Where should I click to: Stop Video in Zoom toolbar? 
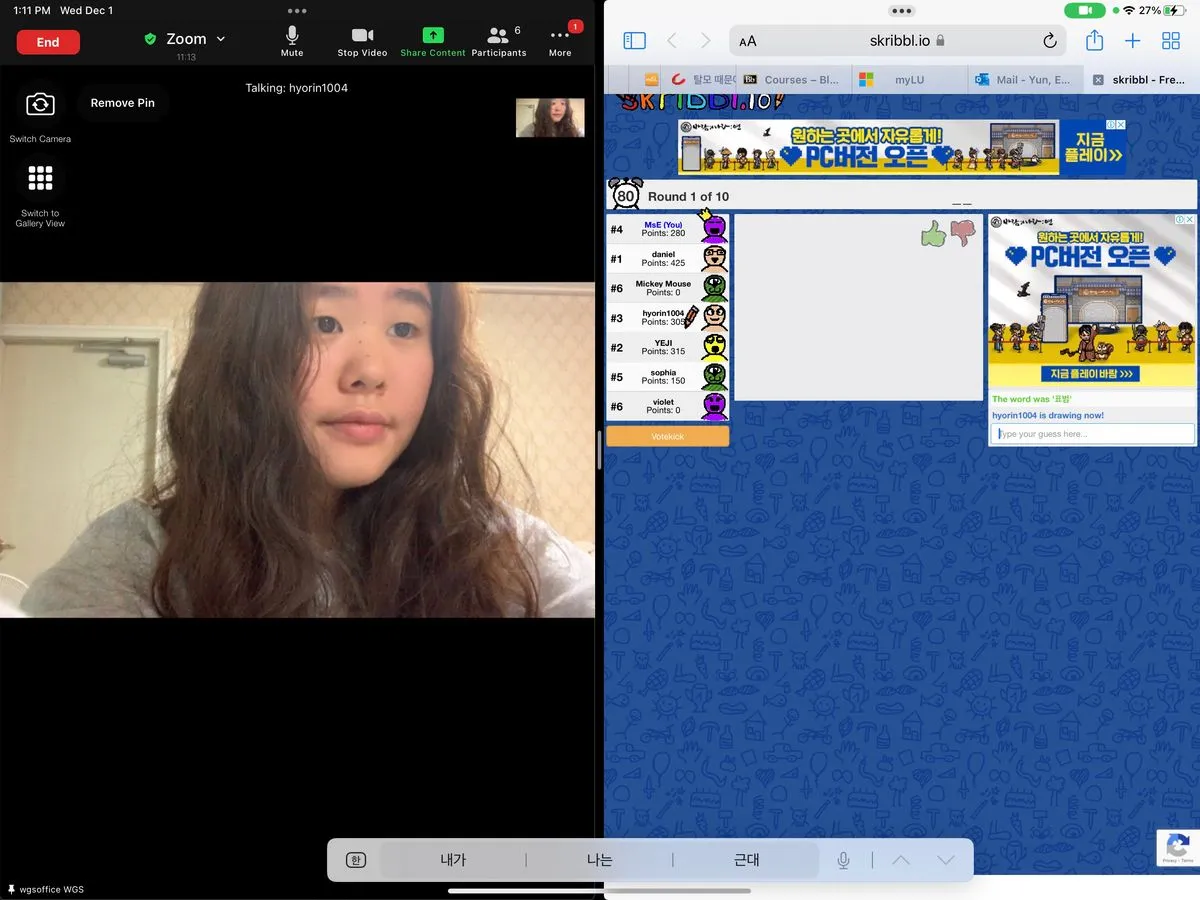tap(362, 40)
